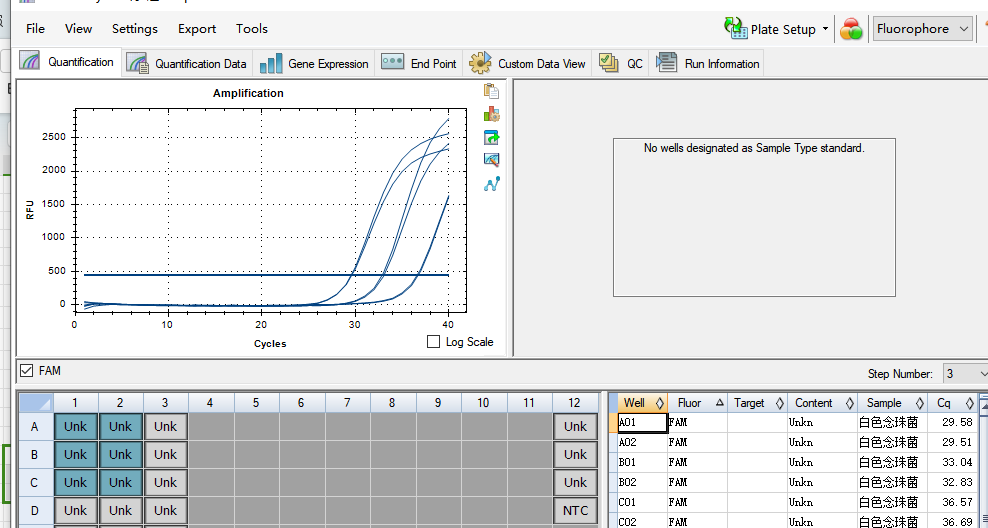The width and height of the screenshot is (988, 528).
Task: Uncheck the FAM fluorophore checkbox
Action: (x=26, y=370)
